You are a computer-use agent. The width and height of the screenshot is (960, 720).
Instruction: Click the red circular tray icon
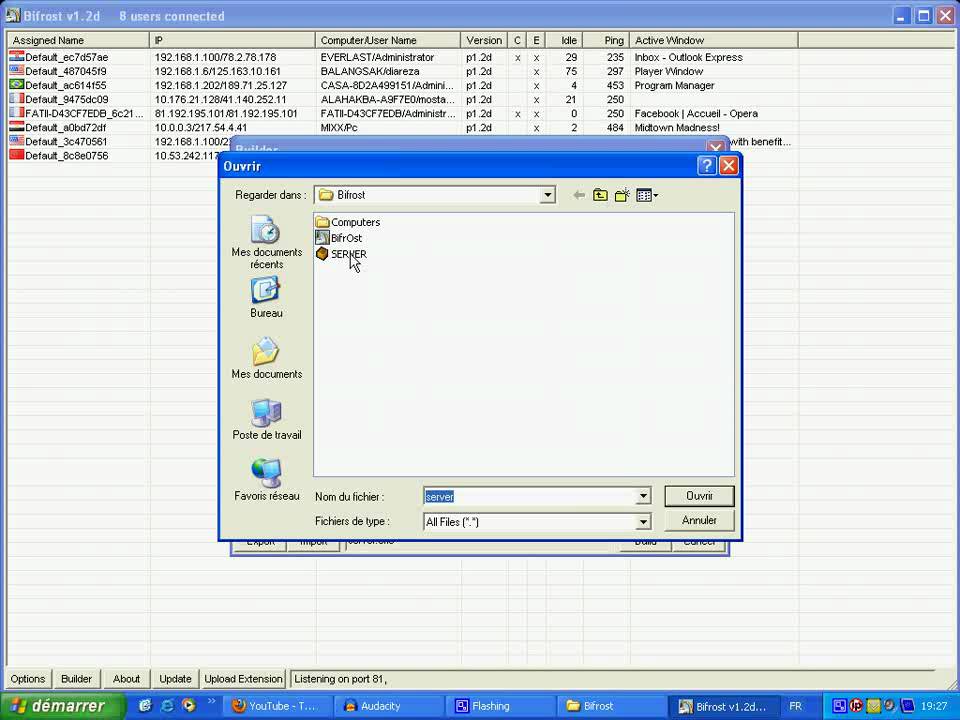[856, 706]
